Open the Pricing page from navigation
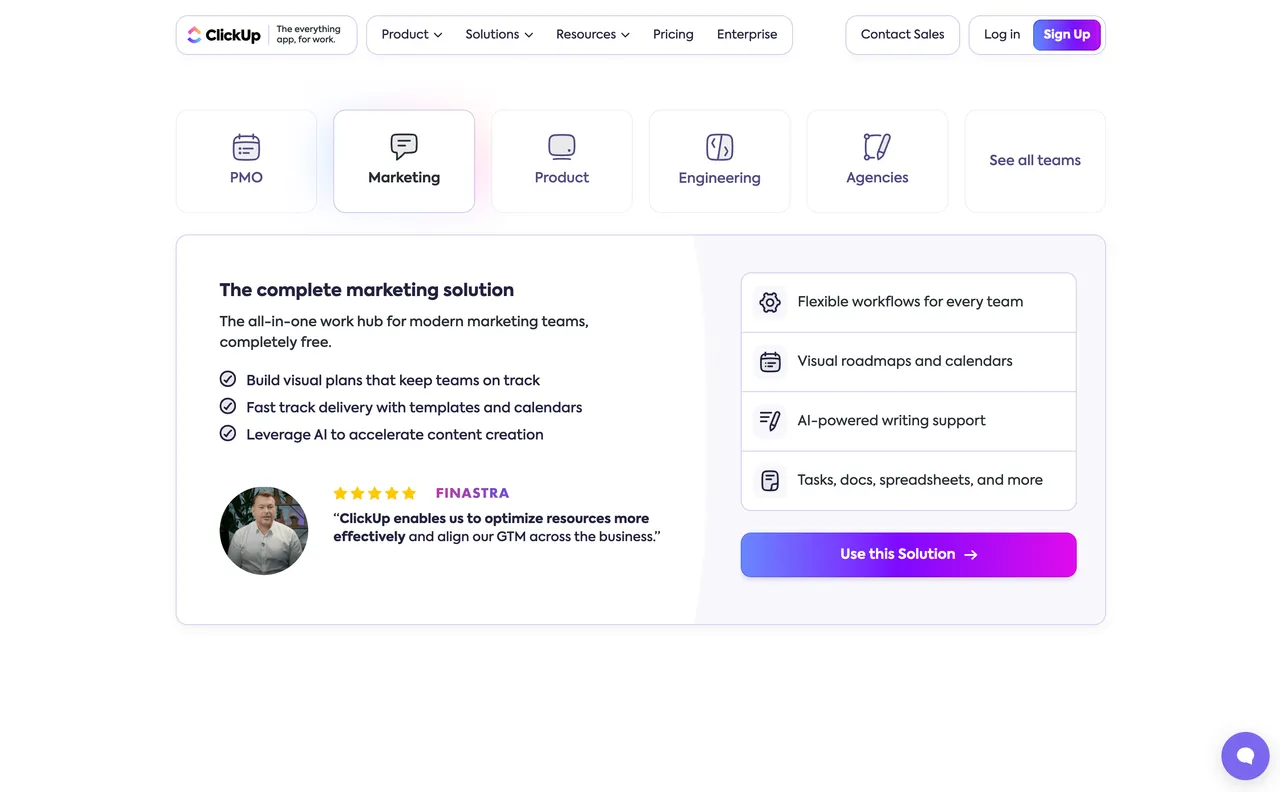Screen dimensions: 1280x792 point(673,35)
